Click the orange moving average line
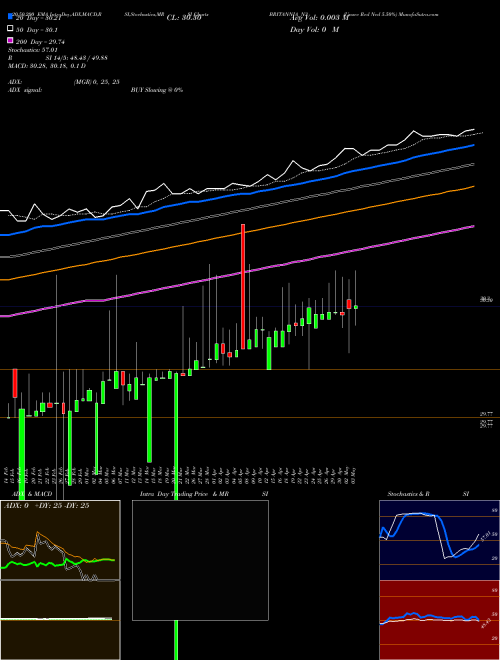This screenshot has width=500, height=660. [x=236, y=236]
